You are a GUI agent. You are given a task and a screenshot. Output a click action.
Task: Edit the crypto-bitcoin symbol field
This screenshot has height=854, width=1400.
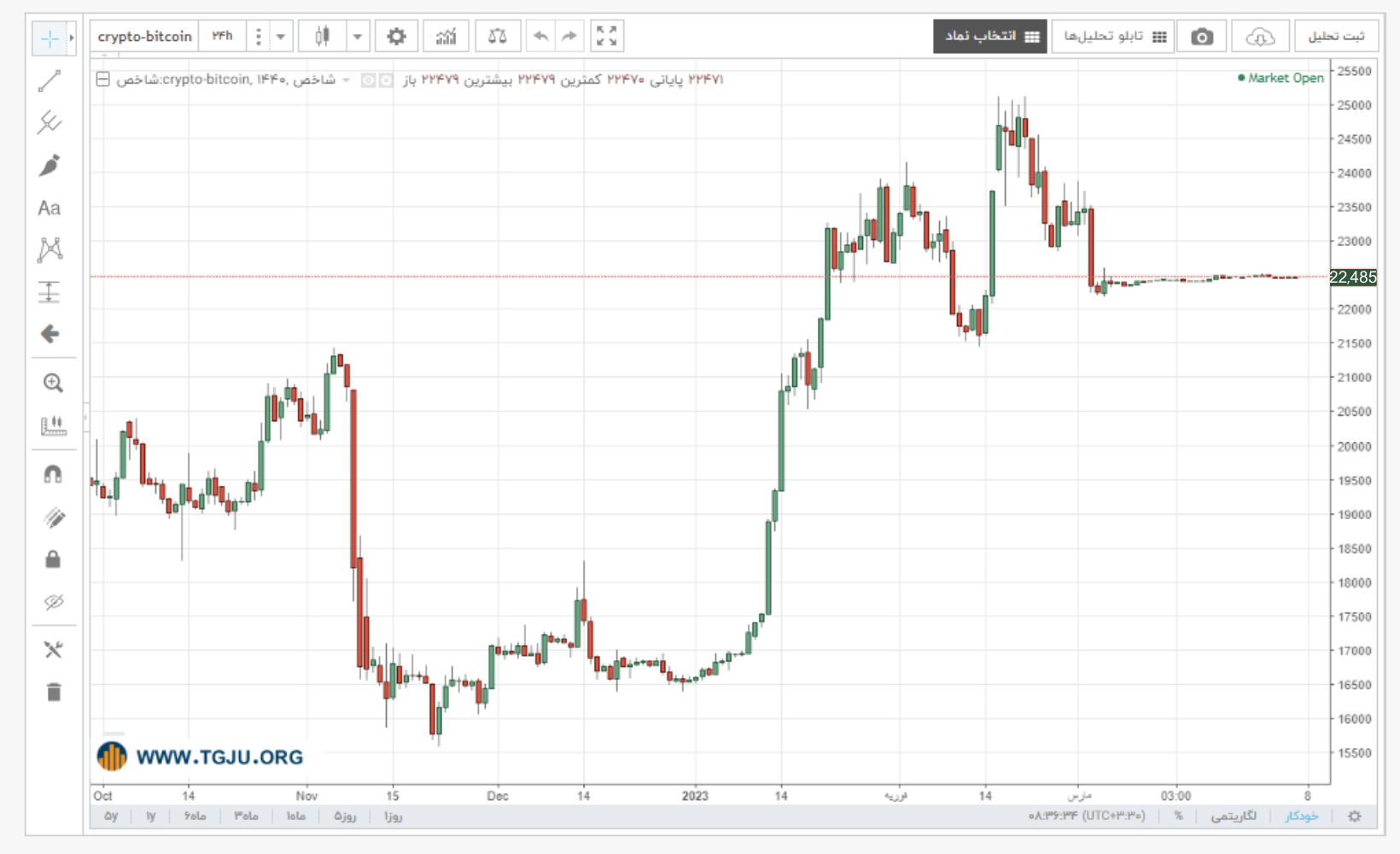pos(144,37)
